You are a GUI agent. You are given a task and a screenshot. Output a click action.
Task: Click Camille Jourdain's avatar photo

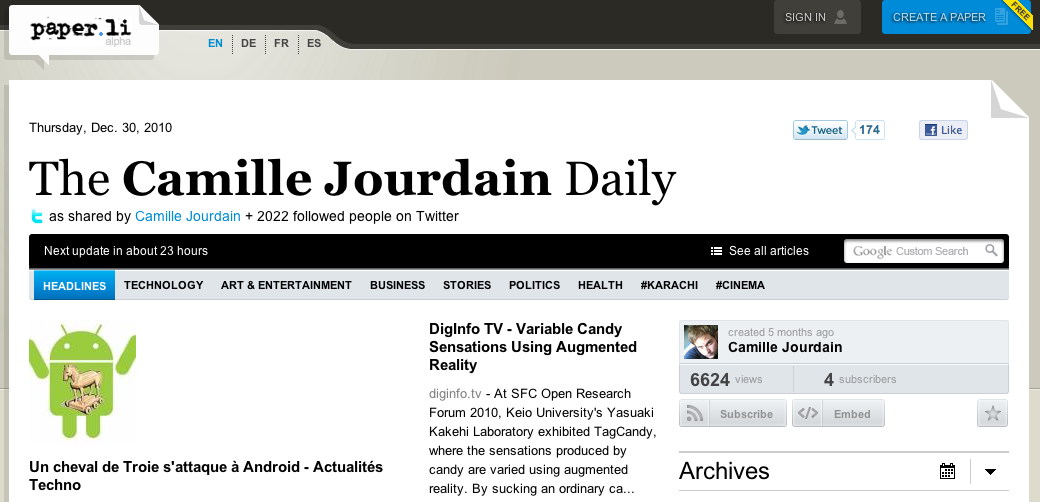[700, 342]
